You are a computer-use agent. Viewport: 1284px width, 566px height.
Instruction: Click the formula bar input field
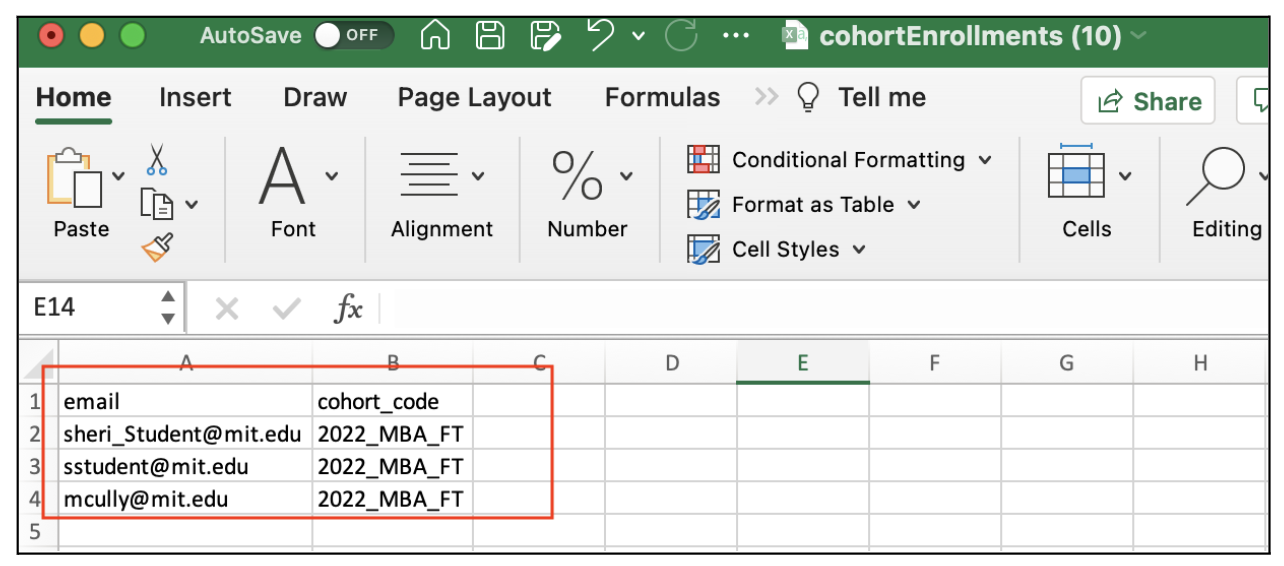click(x=827, y=308)
